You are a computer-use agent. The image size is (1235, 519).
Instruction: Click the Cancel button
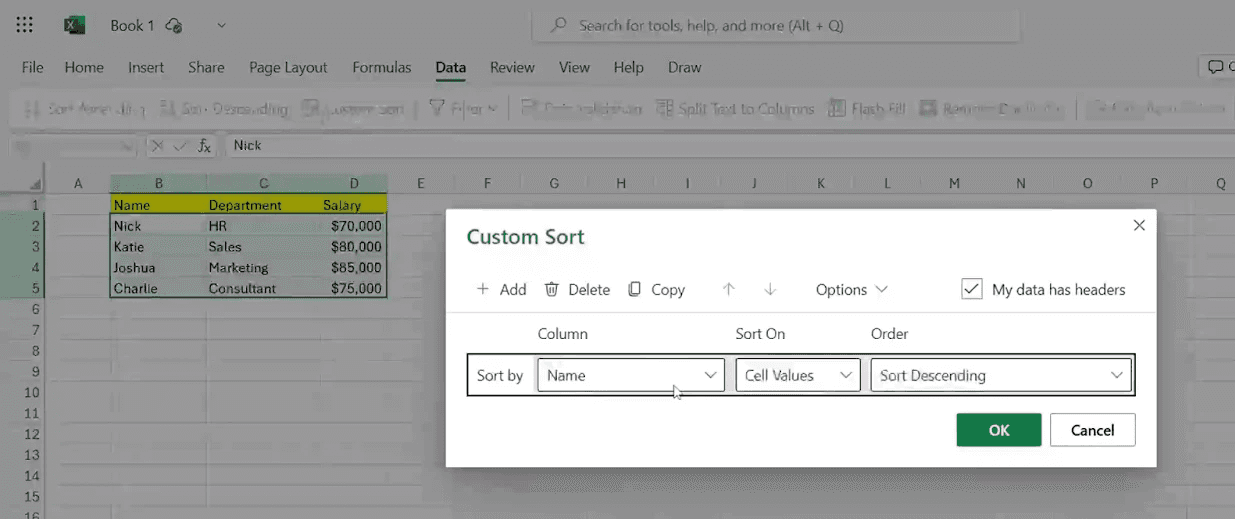(1092, 430)
